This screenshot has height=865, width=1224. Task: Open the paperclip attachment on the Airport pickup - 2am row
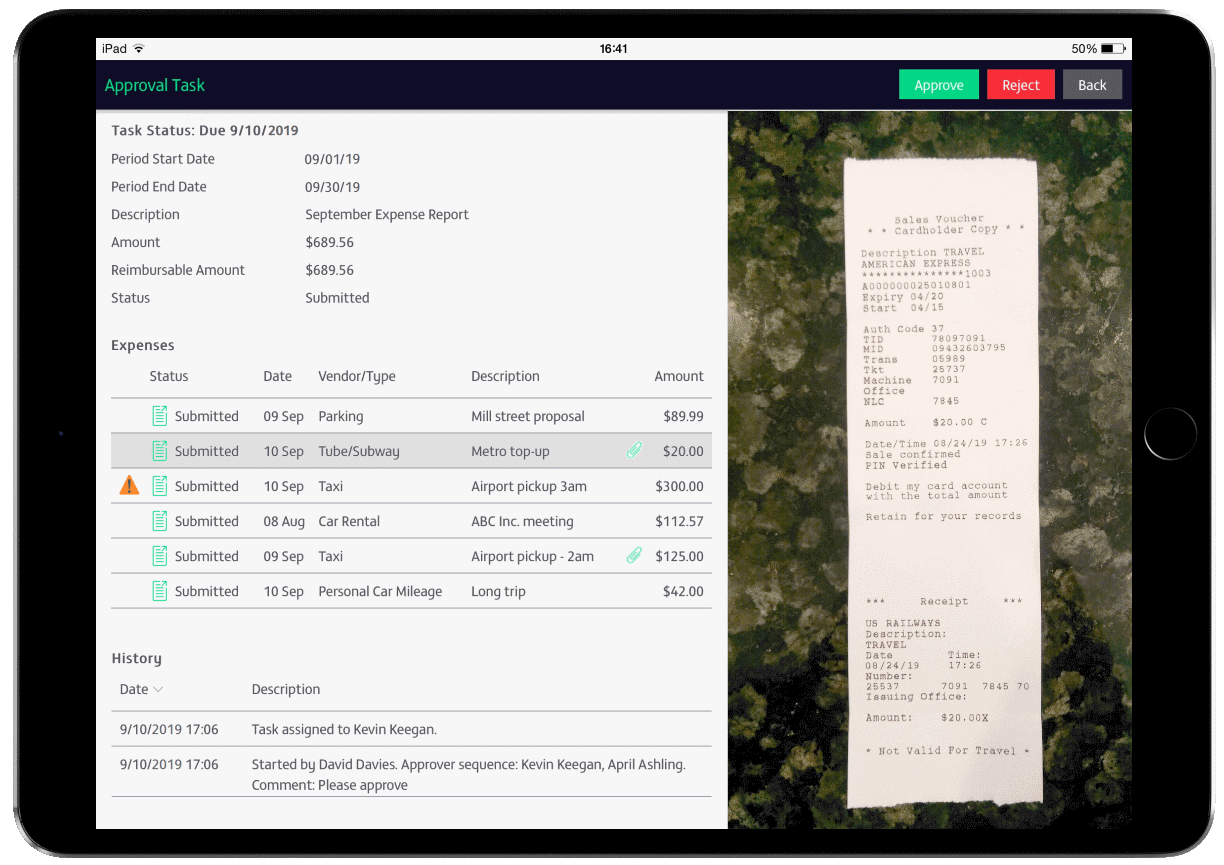tap(634, 555)
